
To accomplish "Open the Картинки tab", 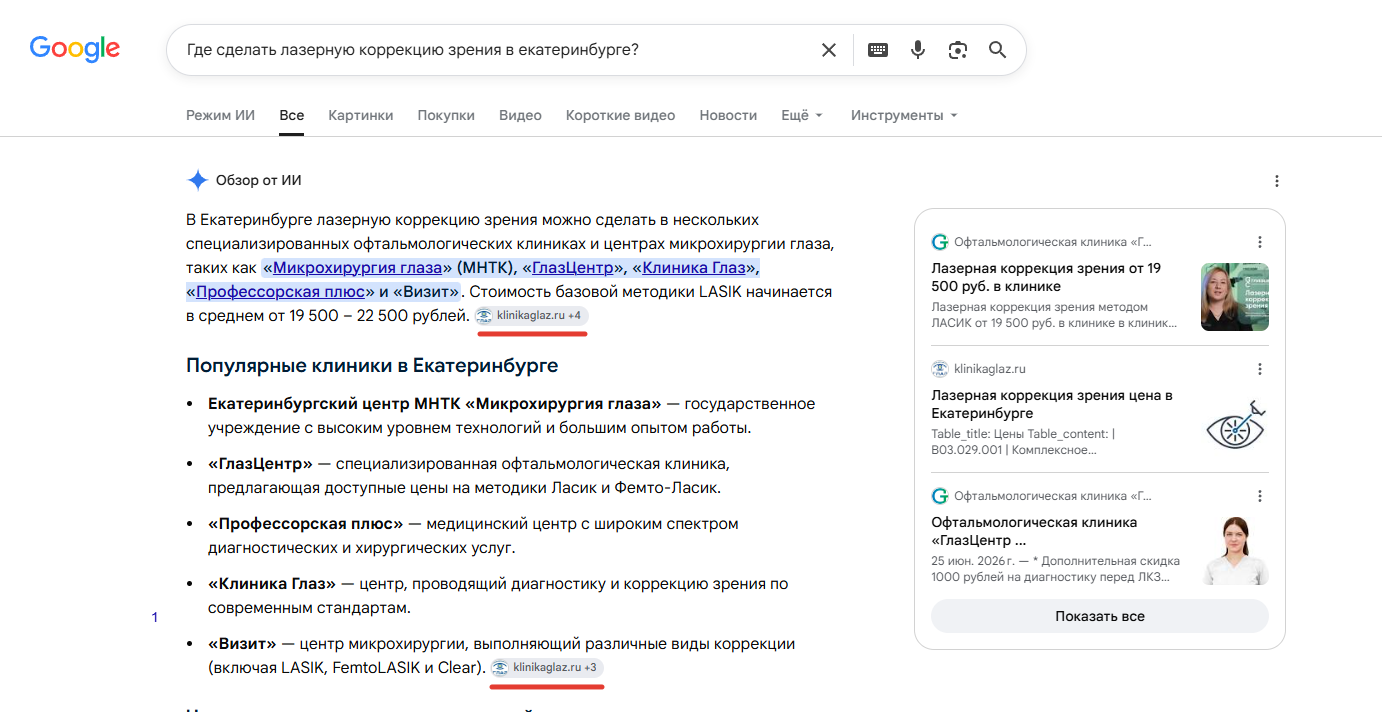I will click(361, 115).
